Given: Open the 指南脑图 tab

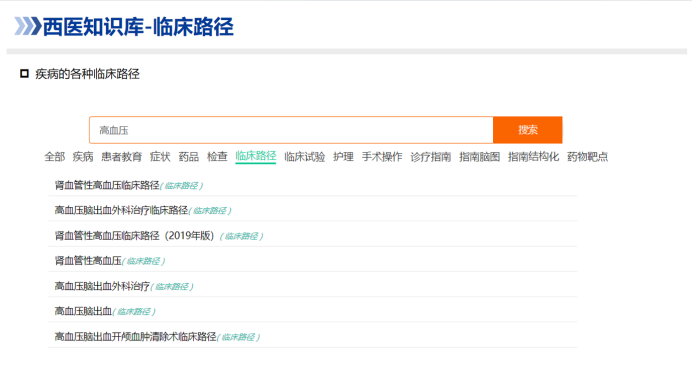Looking at the screenshot, I should tap(479, 157).
